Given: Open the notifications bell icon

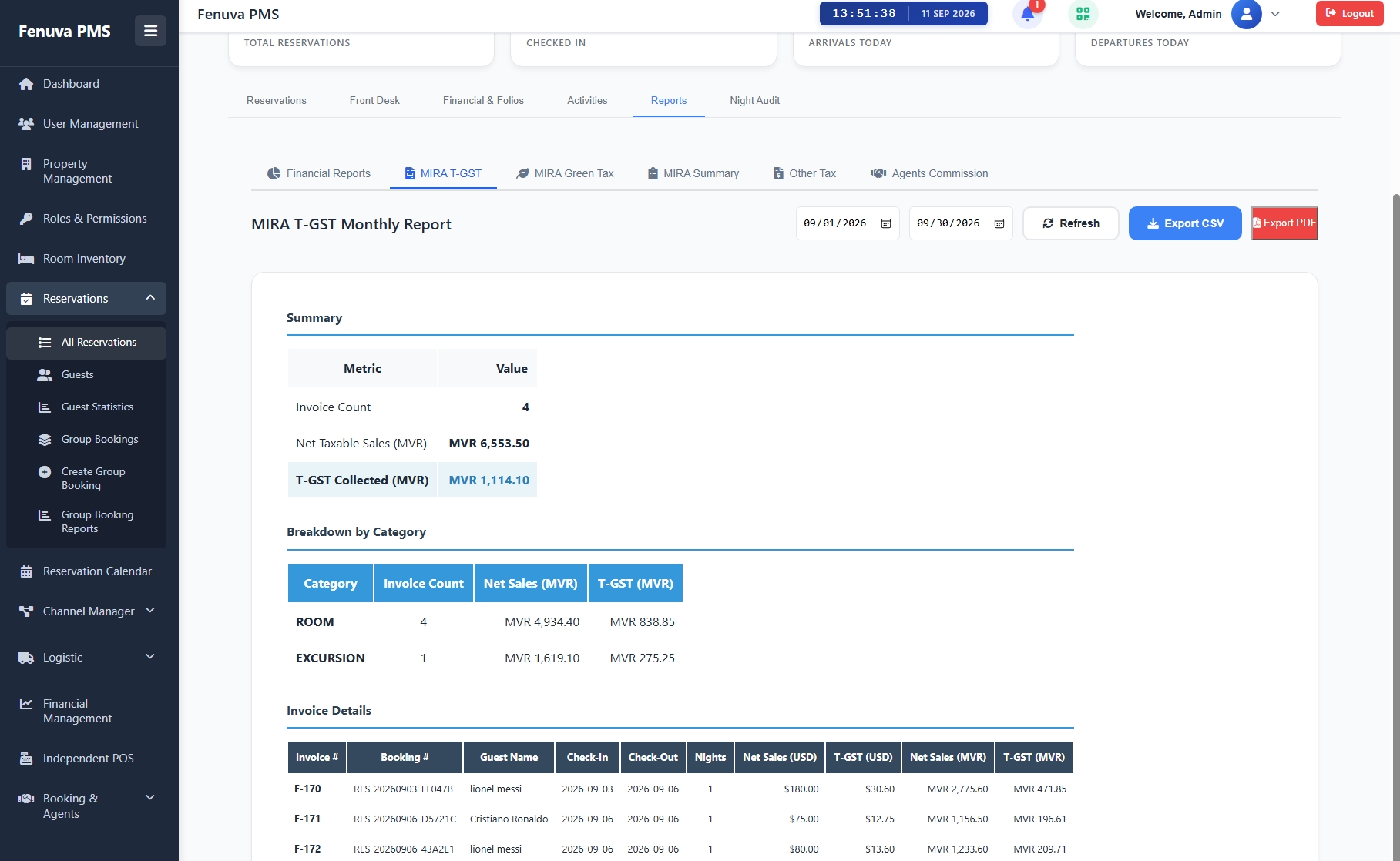Looking at the screenshot, I should (x=1027, y=14).
